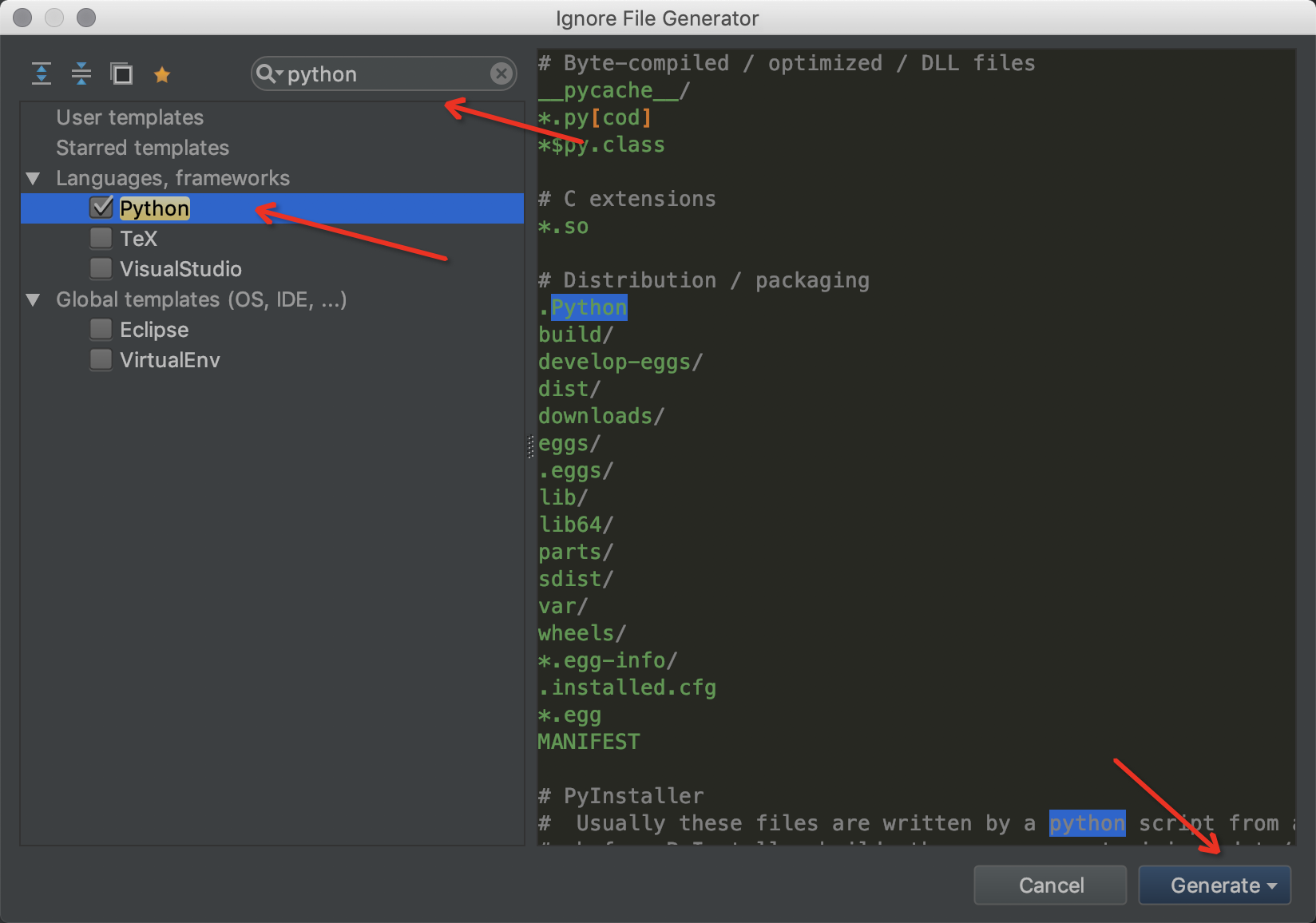Select the VisualStudio template name
This screenshot has height=923, width=1316.
(180, 269)
